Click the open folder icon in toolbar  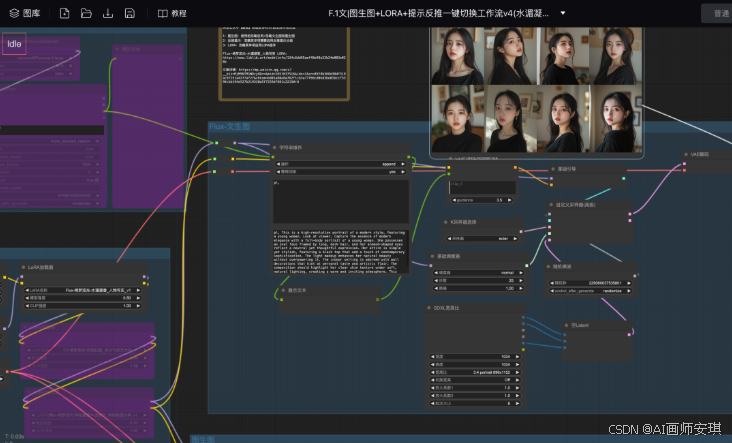point(86,13)
